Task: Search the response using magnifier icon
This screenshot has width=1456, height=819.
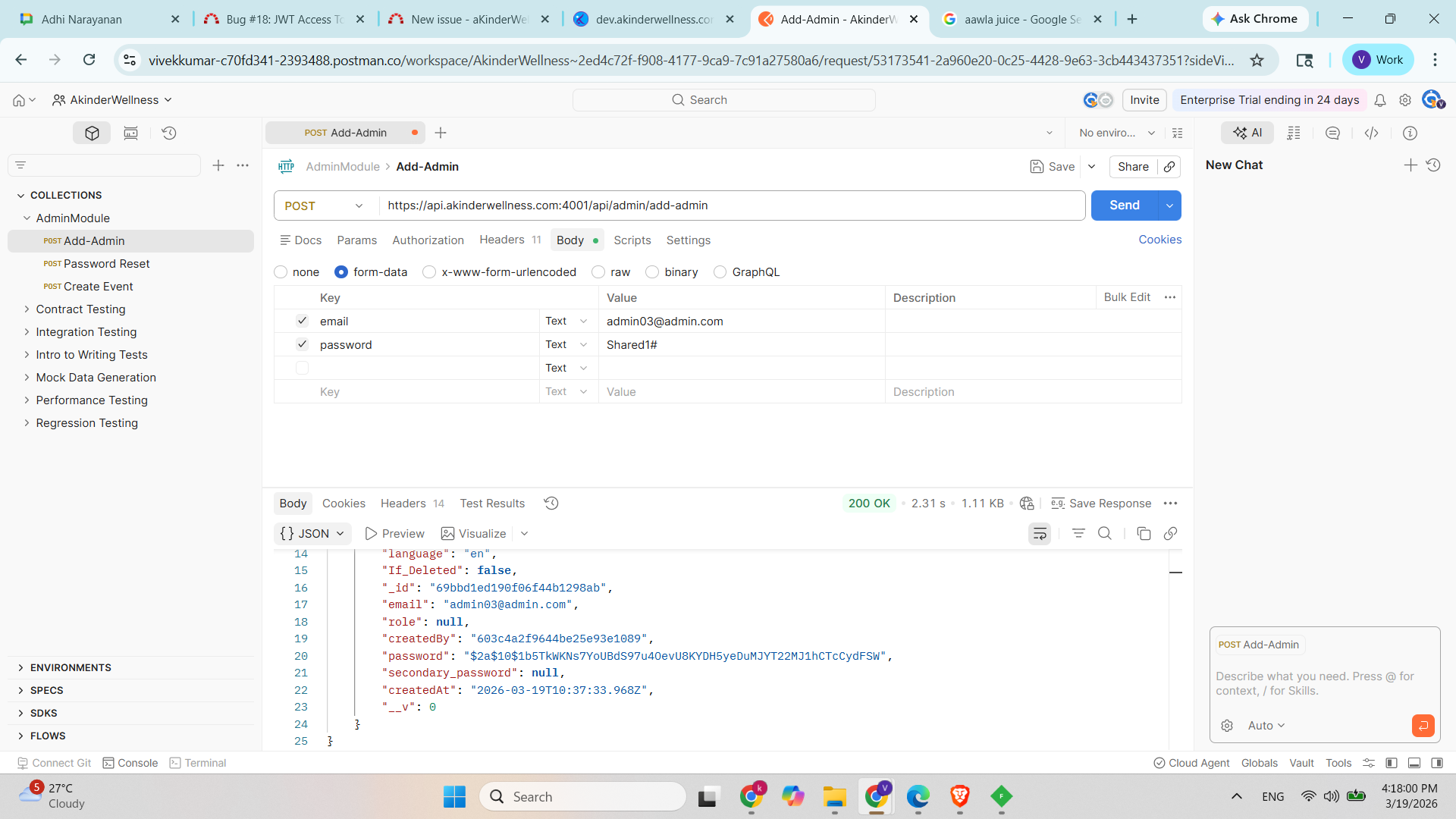Action: [x=1105, y=534]
